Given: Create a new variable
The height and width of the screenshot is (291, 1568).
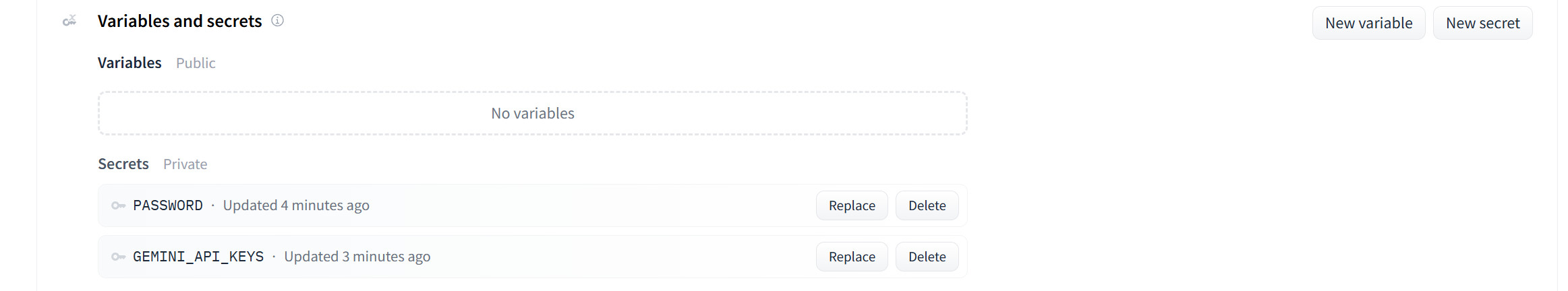Looking at the screenshot, I should [x=1368, y=23].
